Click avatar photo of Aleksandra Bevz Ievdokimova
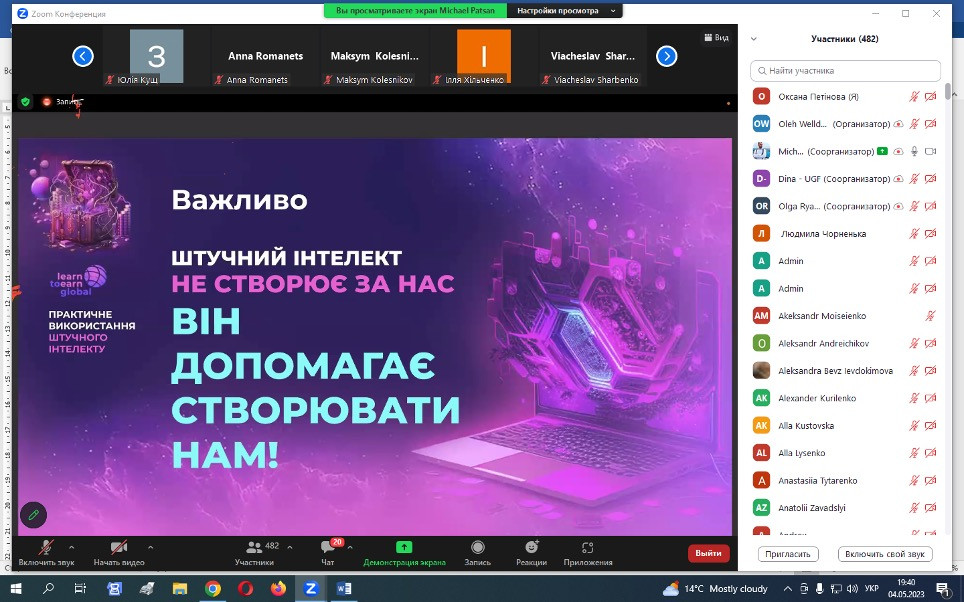This screenshot has height=602, width=964. tap(761, 371)
